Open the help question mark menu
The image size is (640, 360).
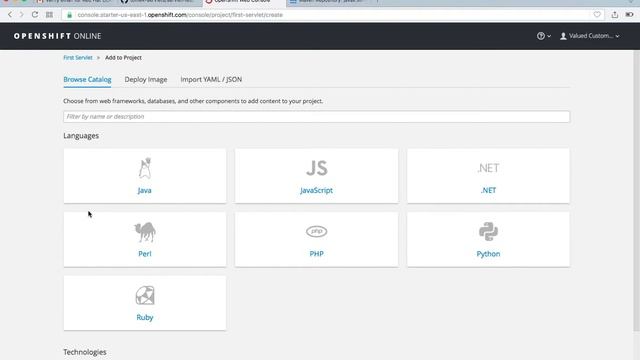(x=544, y=36)
